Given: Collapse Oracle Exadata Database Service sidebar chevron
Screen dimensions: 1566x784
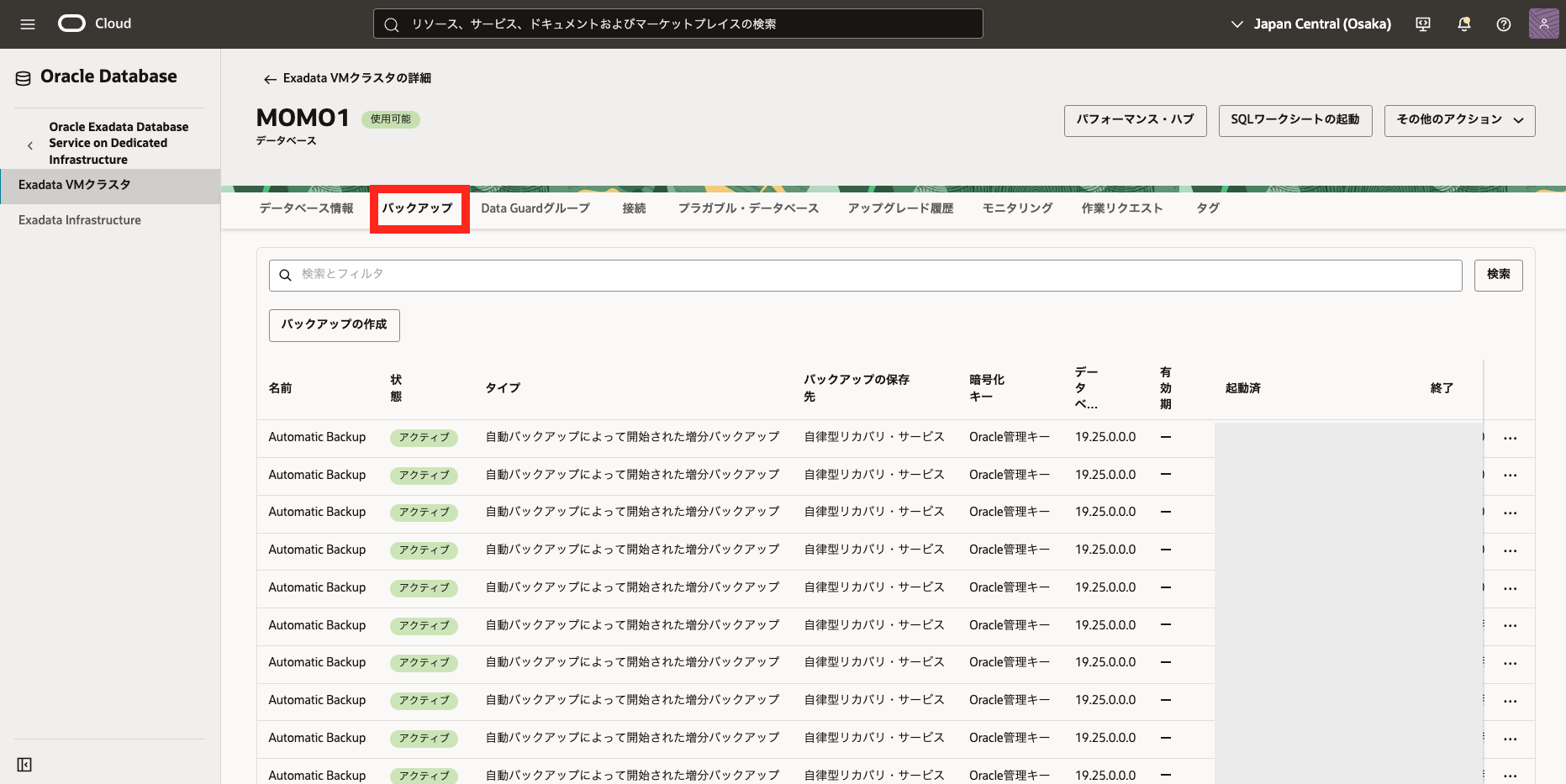Looking at the screenshot, I should (x=30, y=145).
